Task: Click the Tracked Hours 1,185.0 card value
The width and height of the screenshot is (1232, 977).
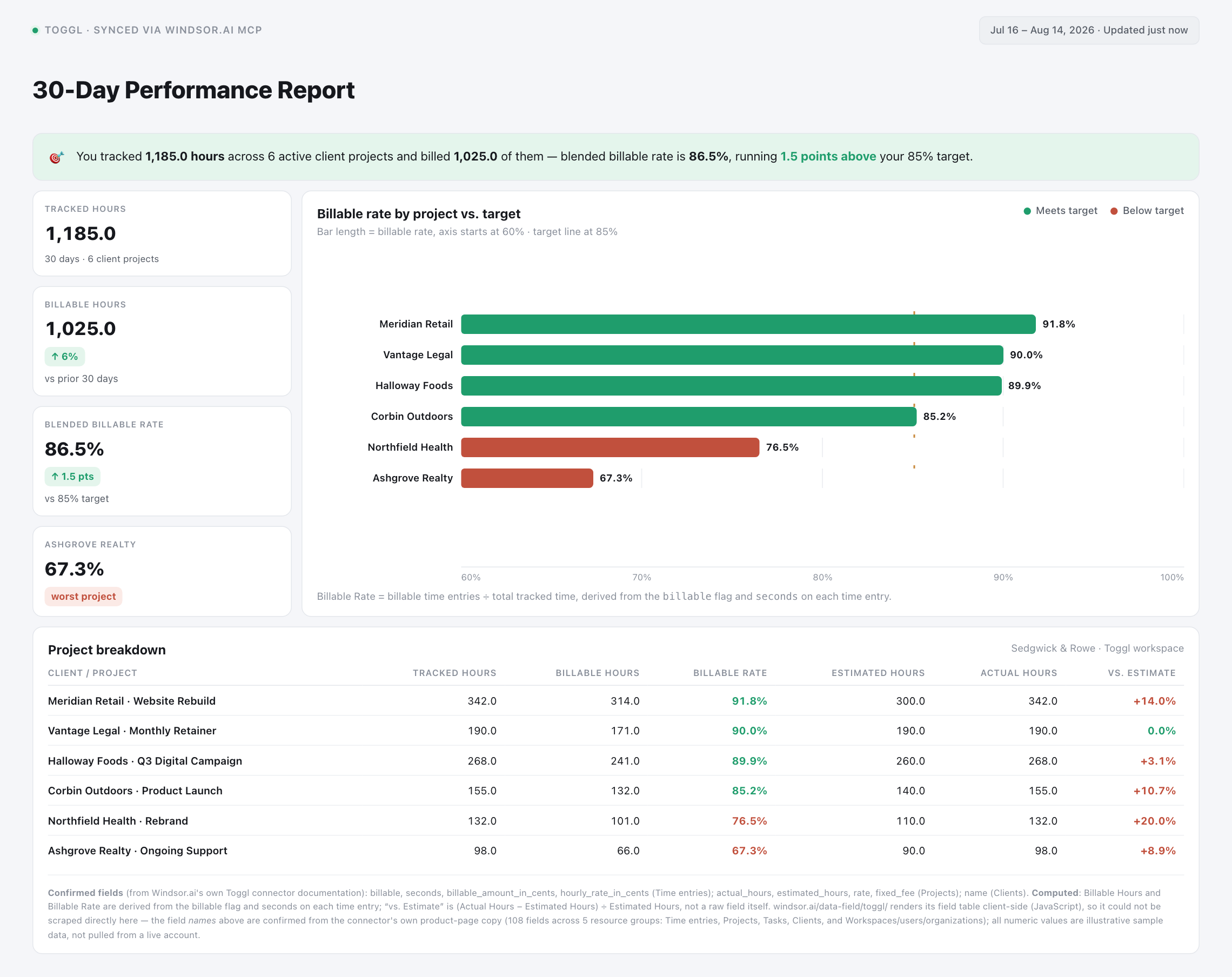Action: 81,233
